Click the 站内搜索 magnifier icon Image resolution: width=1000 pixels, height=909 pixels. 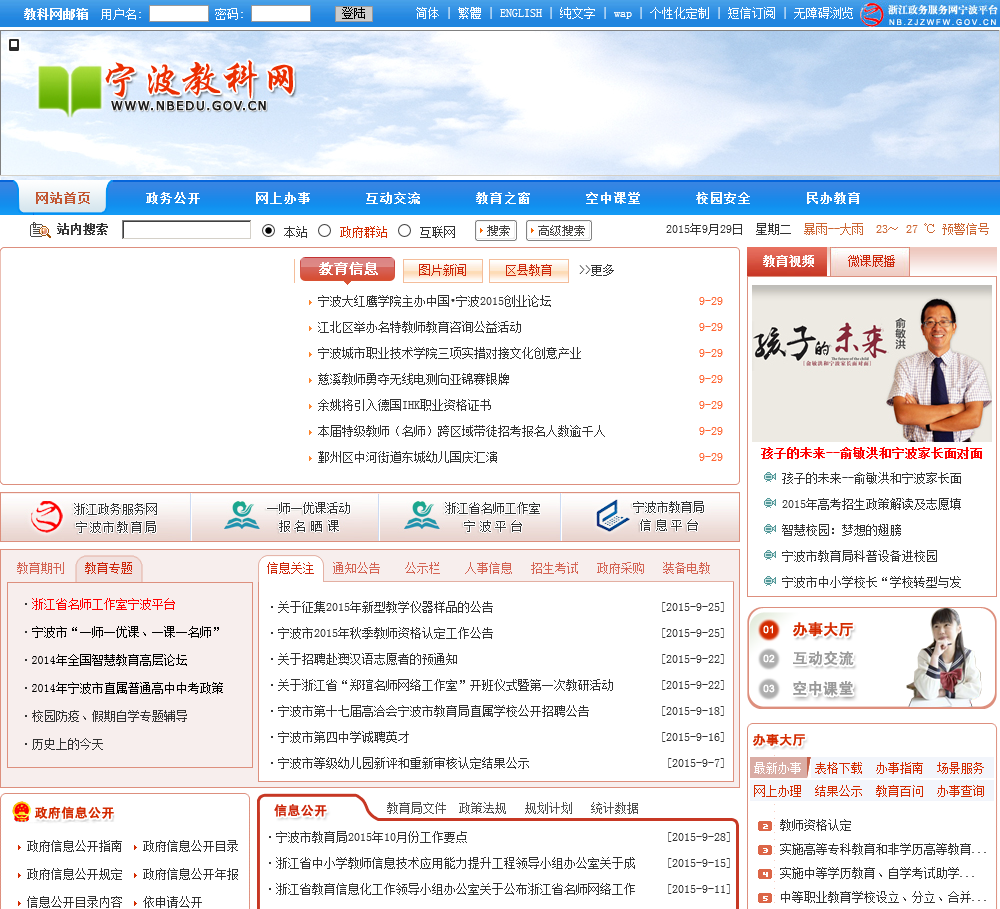click(40, 230)
